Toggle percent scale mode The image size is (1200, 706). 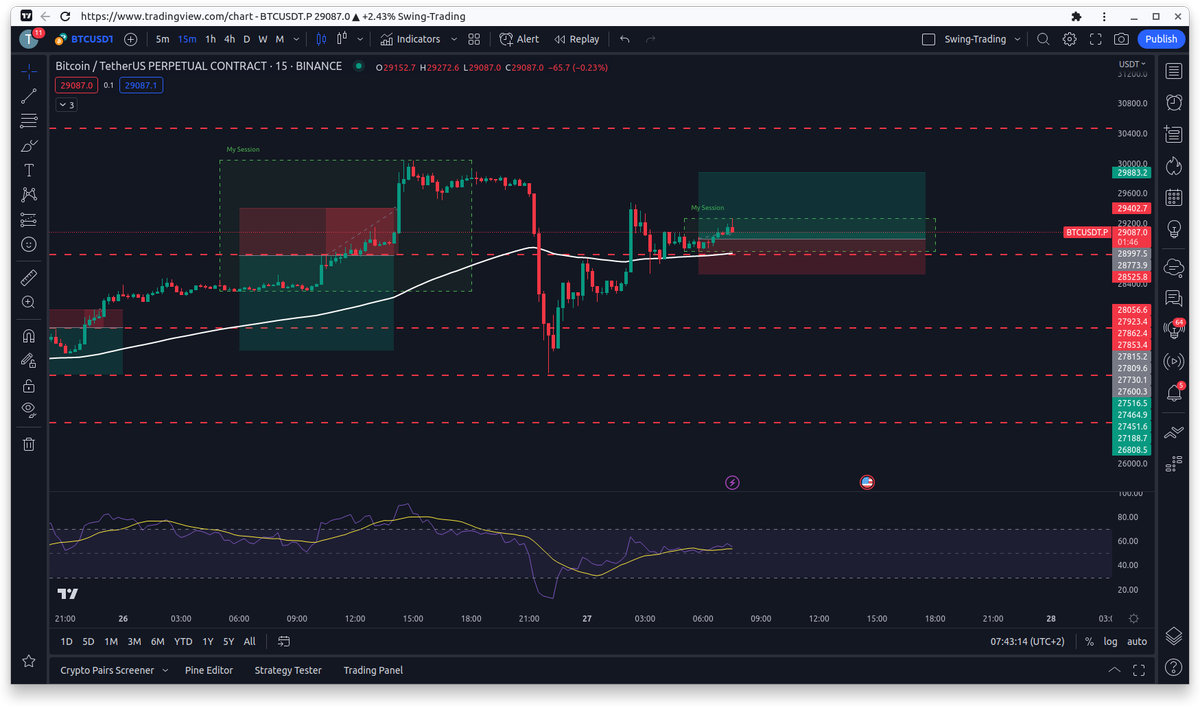pos(1090,641)
